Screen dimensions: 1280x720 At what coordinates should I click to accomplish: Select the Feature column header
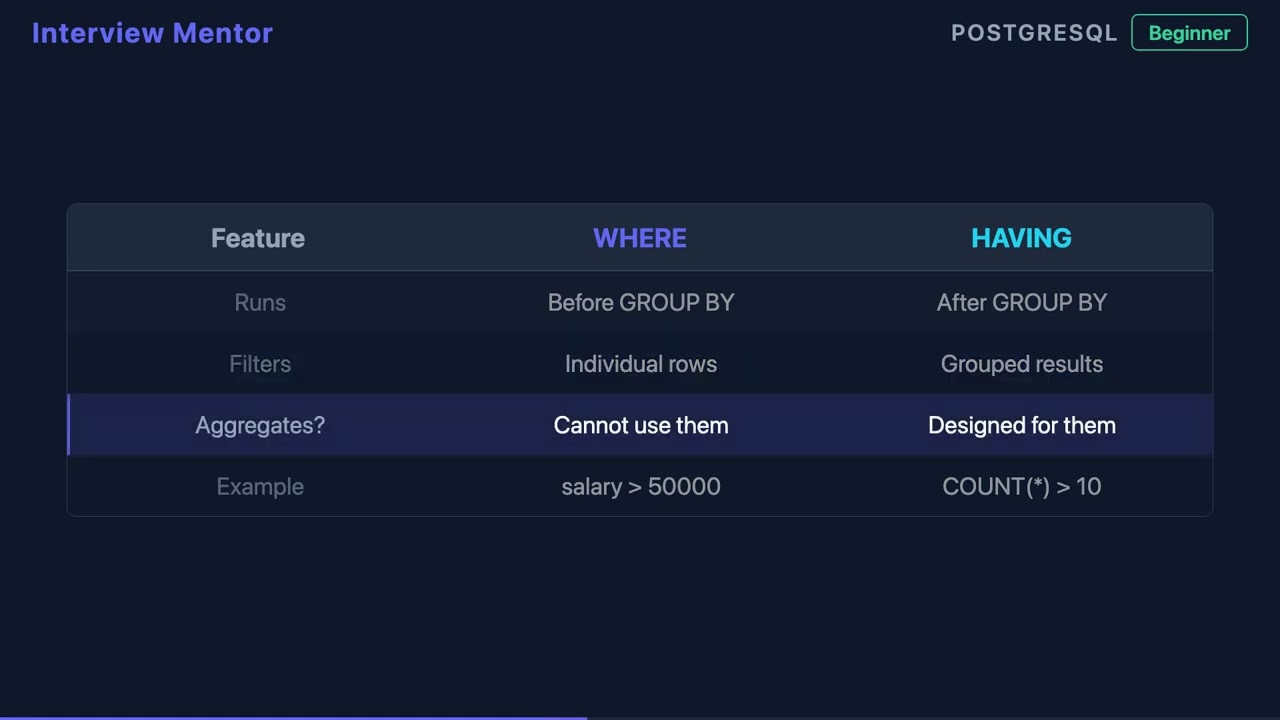(x=258, y=238)
